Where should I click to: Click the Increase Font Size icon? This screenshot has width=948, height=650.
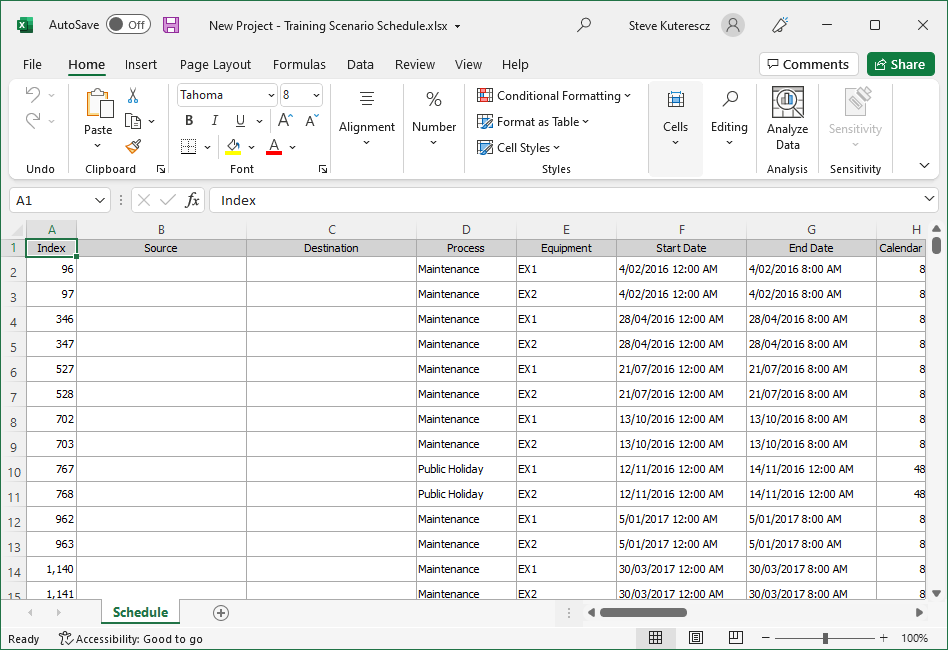[285, 120]
